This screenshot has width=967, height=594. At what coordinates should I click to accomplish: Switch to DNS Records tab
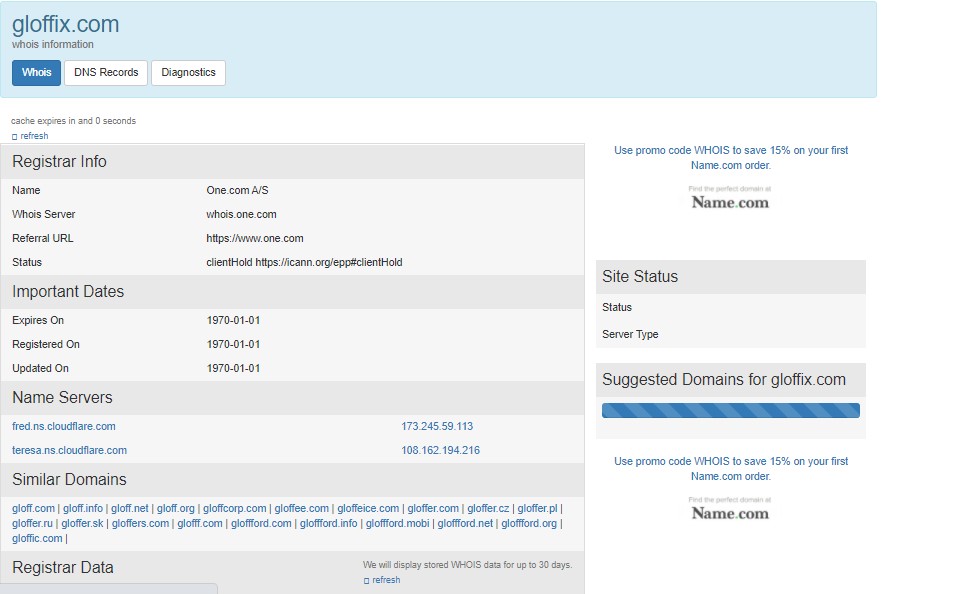click(106, 73)
